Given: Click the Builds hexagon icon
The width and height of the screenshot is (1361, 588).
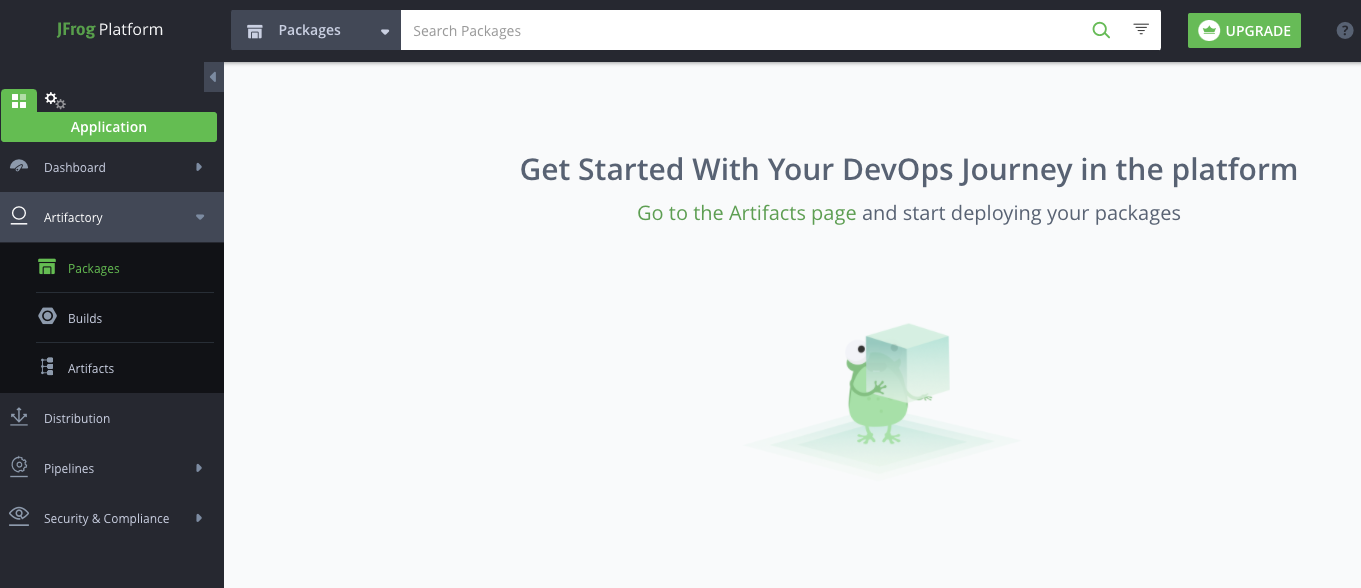Looking at the screenshot, I should pos(47,317).
